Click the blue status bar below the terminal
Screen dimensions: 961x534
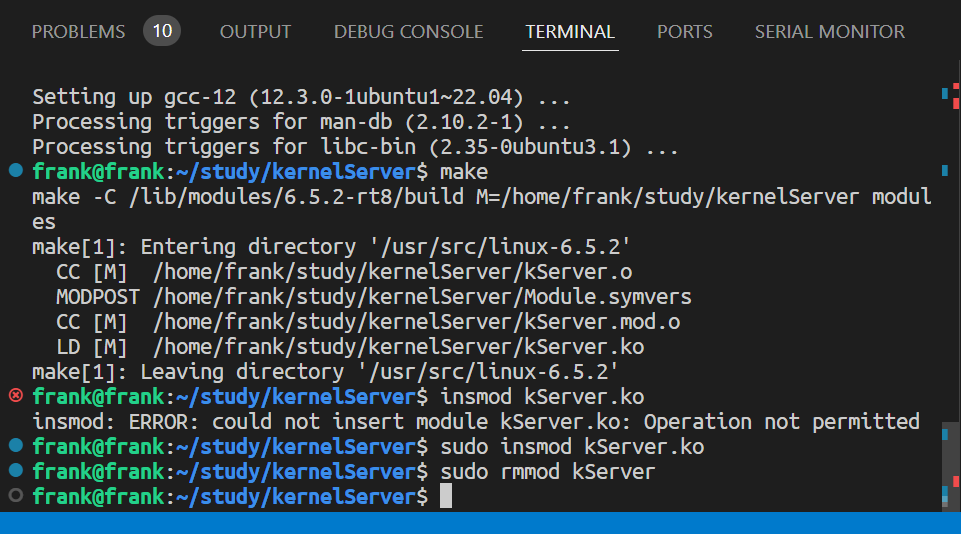click(480, 523)
